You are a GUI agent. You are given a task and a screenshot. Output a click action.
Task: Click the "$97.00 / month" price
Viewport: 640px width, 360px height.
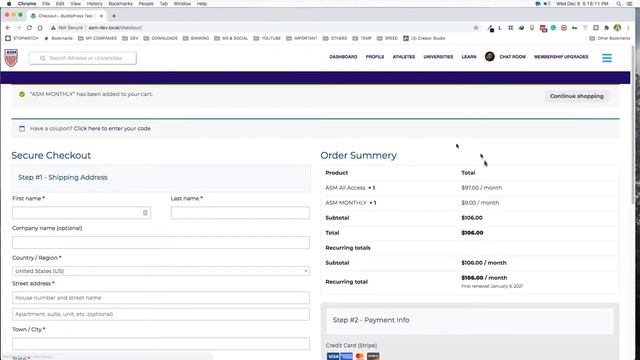point(482,188)
